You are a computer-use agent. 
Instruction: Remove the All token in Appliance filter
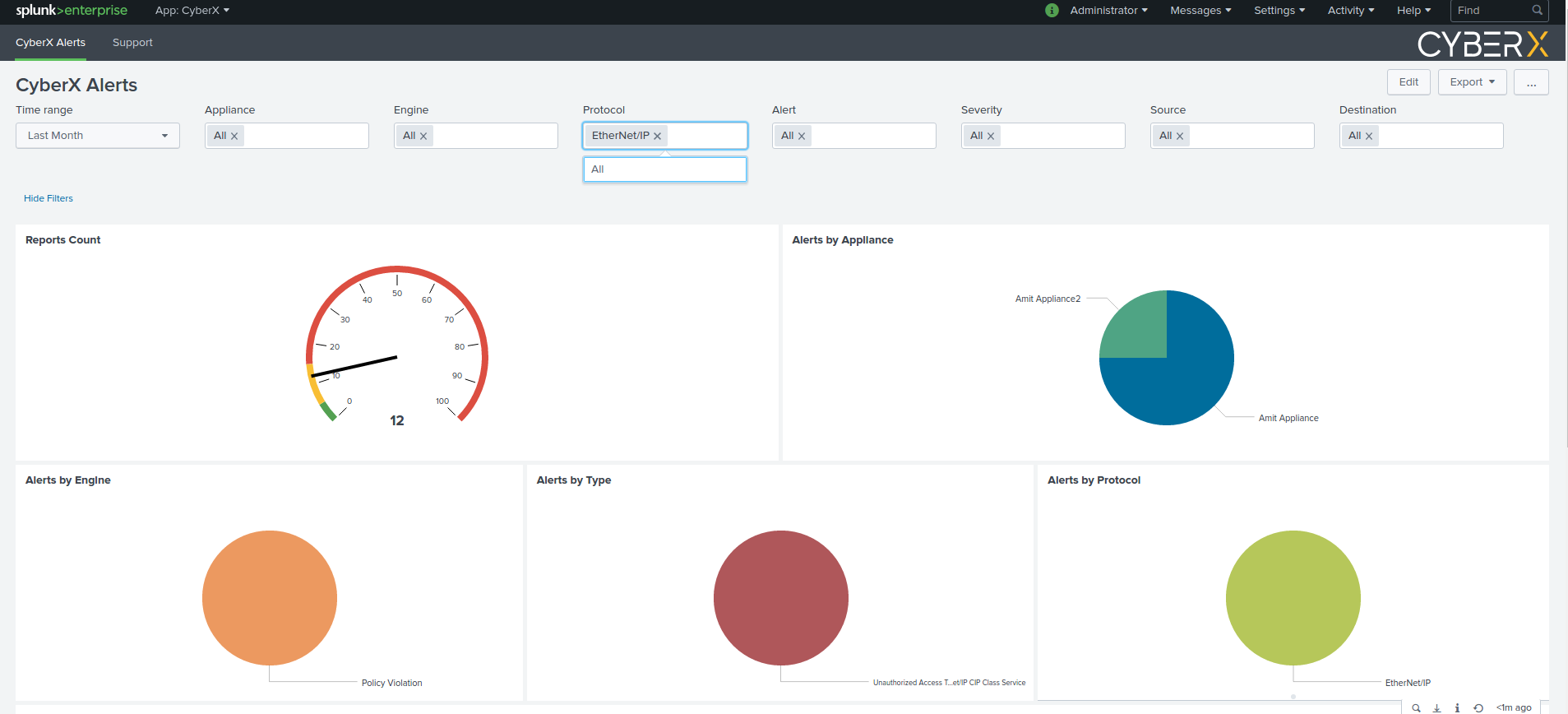click(x=234, y=137)
